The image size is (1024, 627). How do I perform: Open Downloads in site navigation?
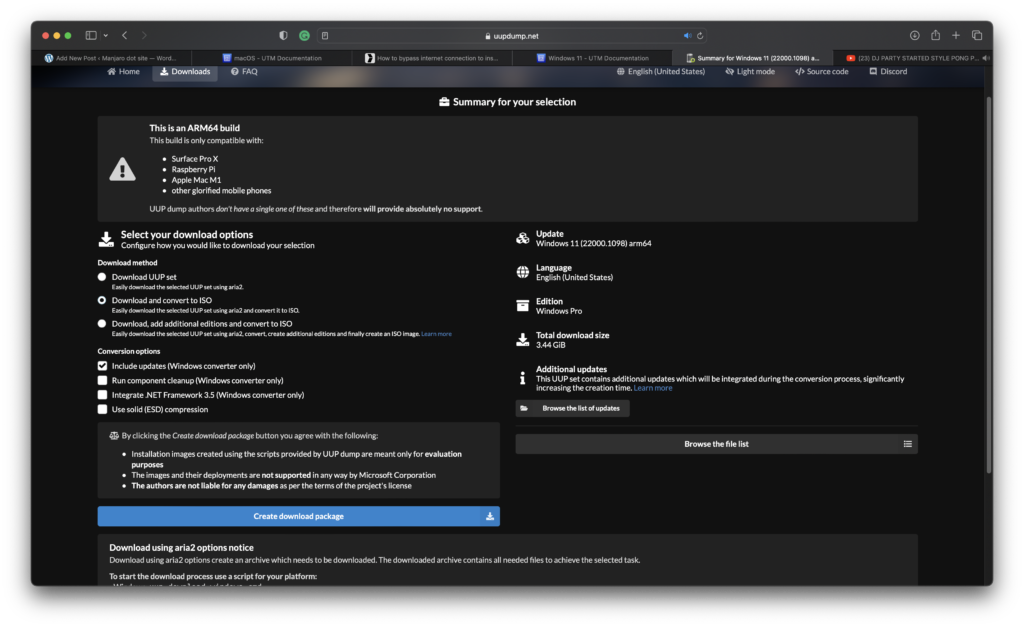(185, 71)
